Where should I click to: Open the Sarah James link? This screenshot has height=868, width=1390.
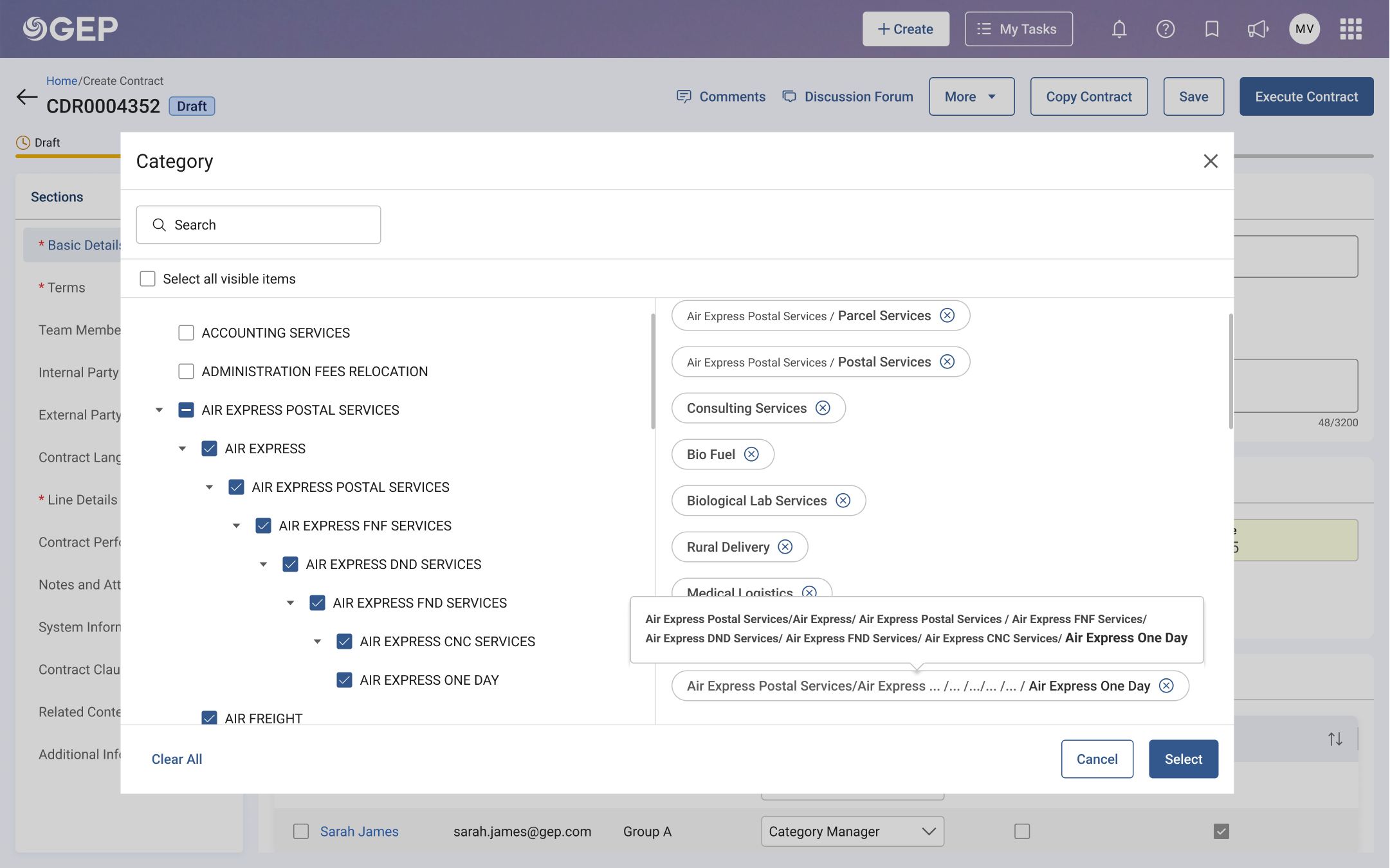tap(360, 831)
